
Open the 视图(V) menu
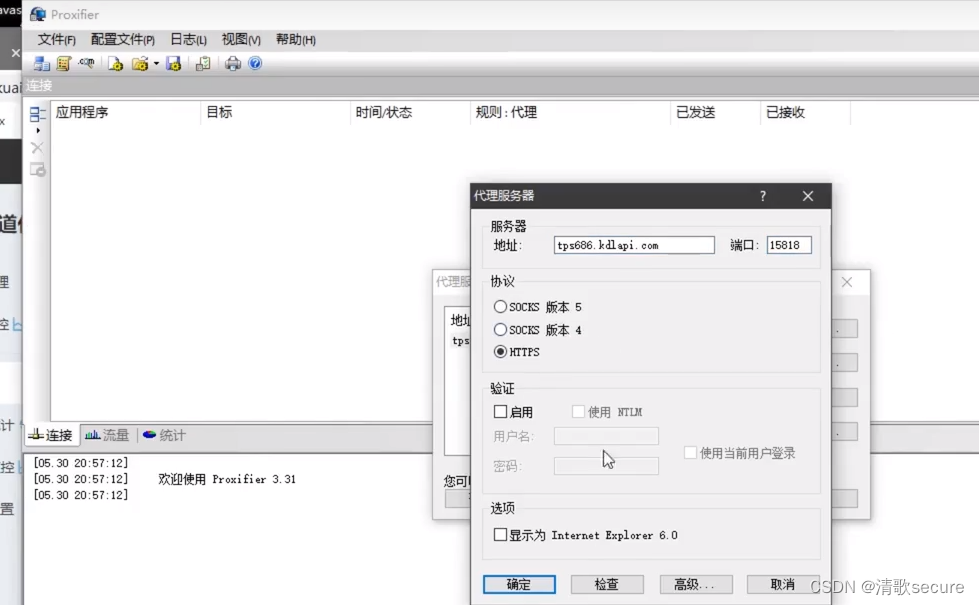(x=241, y=39)
